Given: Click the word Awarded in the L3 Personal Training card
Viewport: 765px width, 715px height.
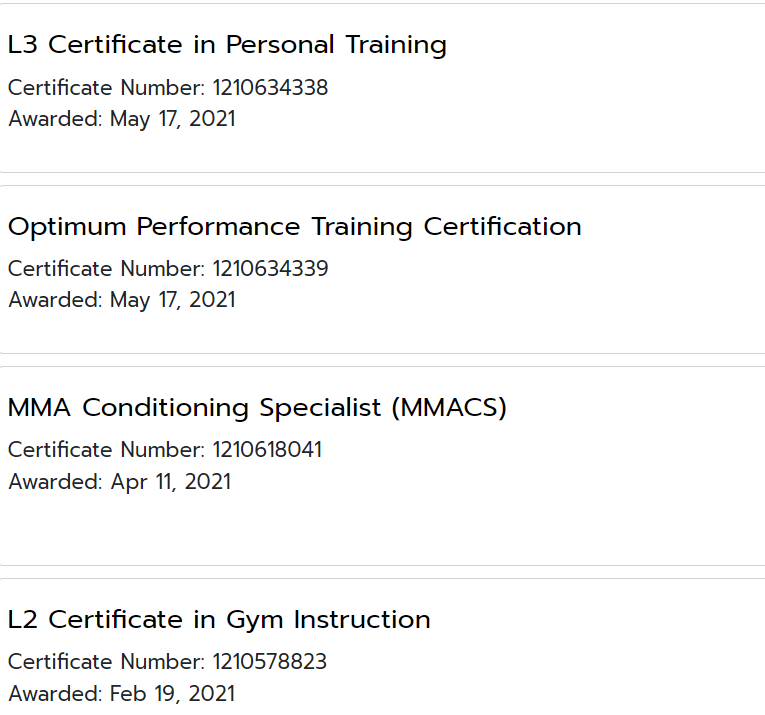Looking at the screenshot, I should coord(54,119).
